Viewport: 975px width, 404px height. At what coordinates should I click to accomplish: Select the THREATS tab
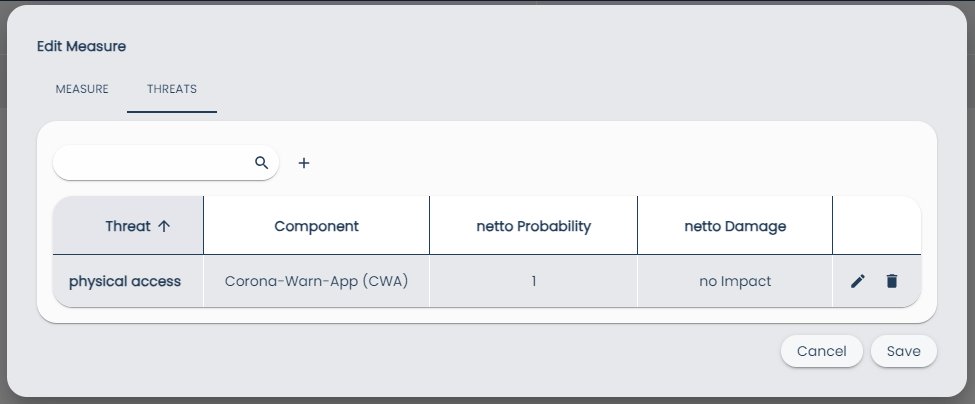click(x=172, y=89)
